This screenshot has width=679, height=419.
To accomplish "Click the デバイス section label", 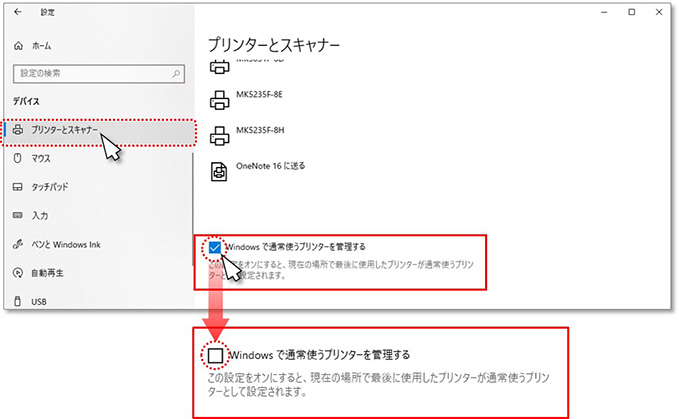I will coord(26,101).
